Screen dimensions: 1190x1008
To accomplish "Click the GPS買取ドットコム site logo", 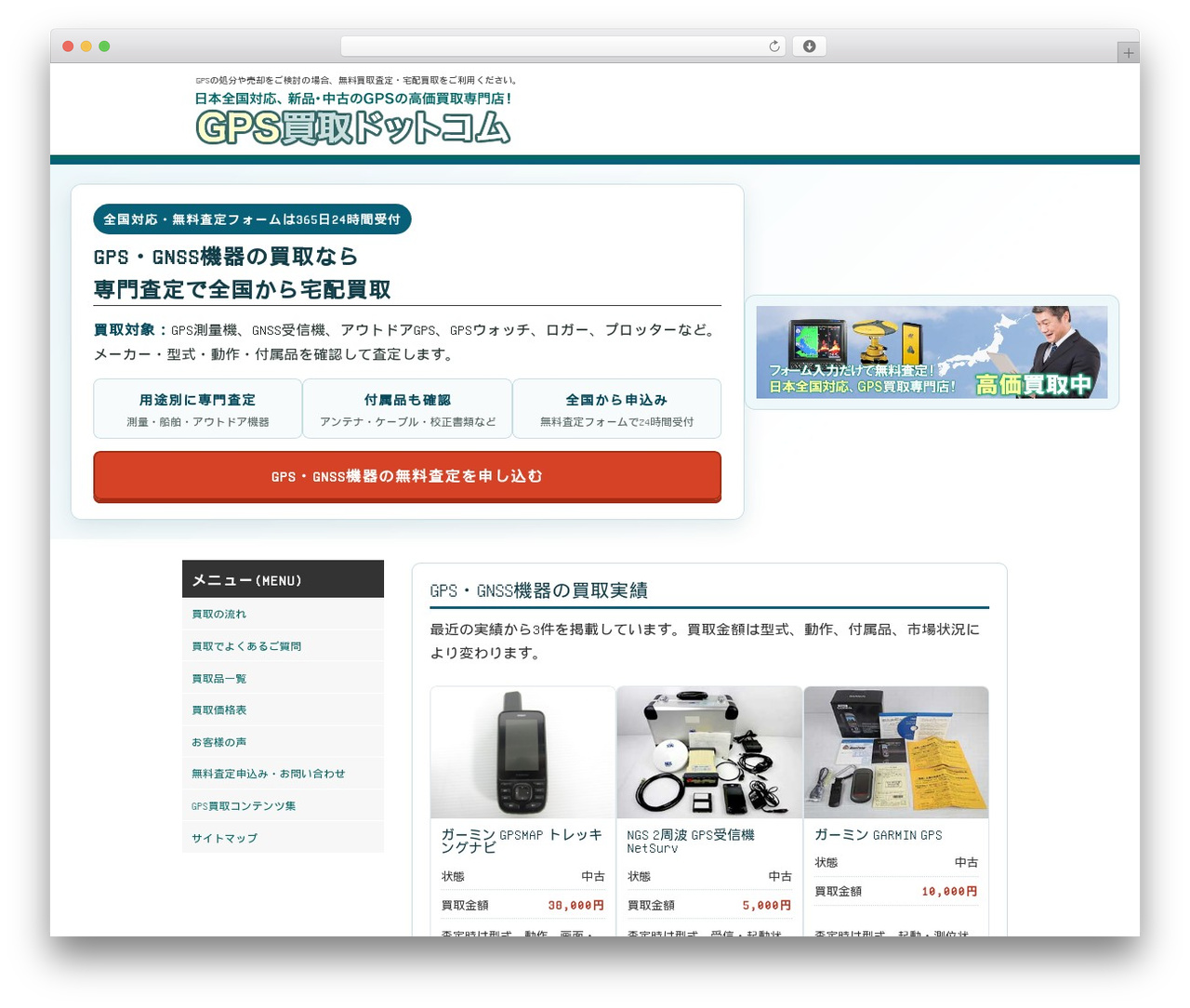I will tap(353, 127).
